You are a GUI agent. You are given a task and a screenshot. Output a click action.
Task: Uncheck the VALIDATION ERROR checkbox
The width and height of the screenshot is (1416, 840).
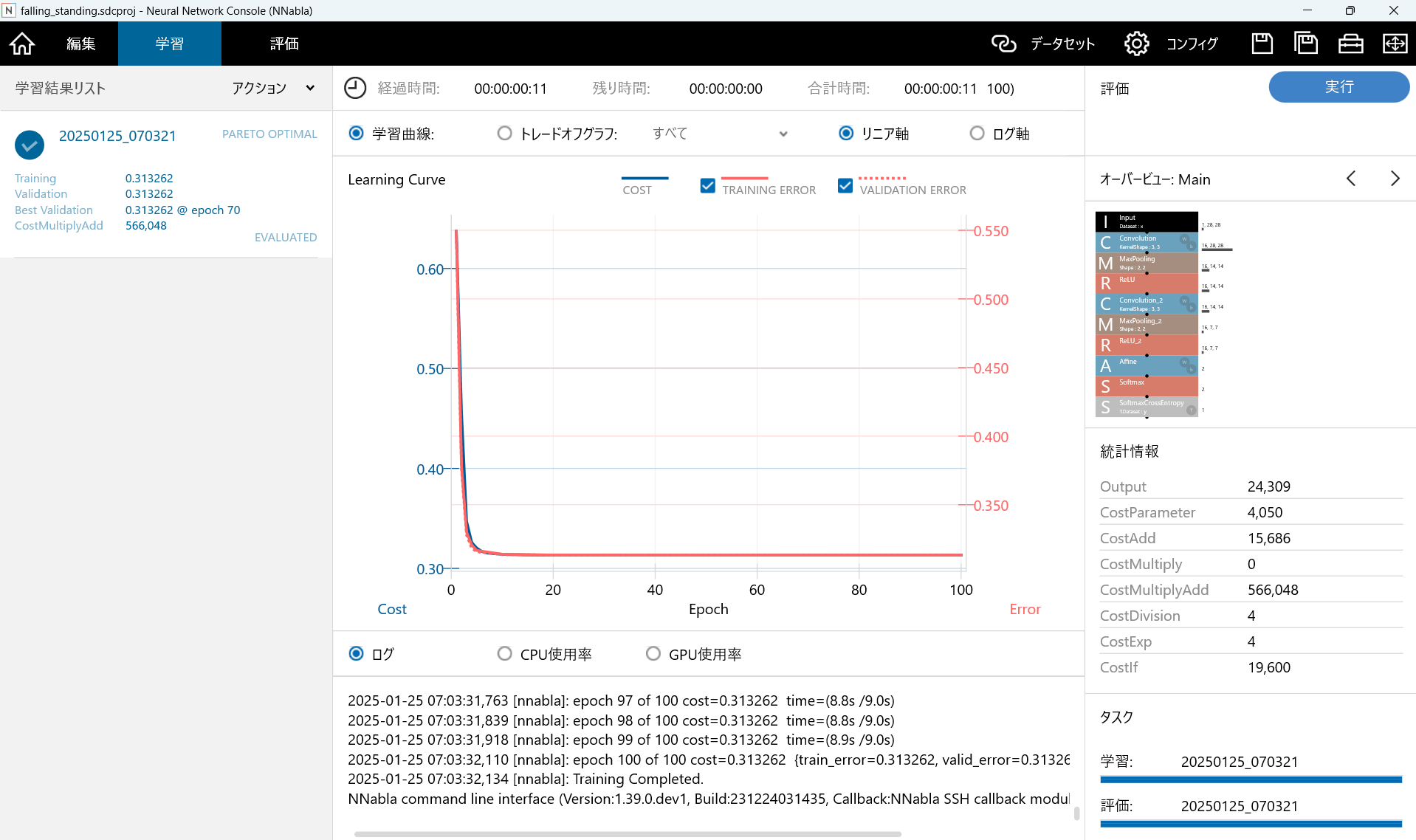845,185
